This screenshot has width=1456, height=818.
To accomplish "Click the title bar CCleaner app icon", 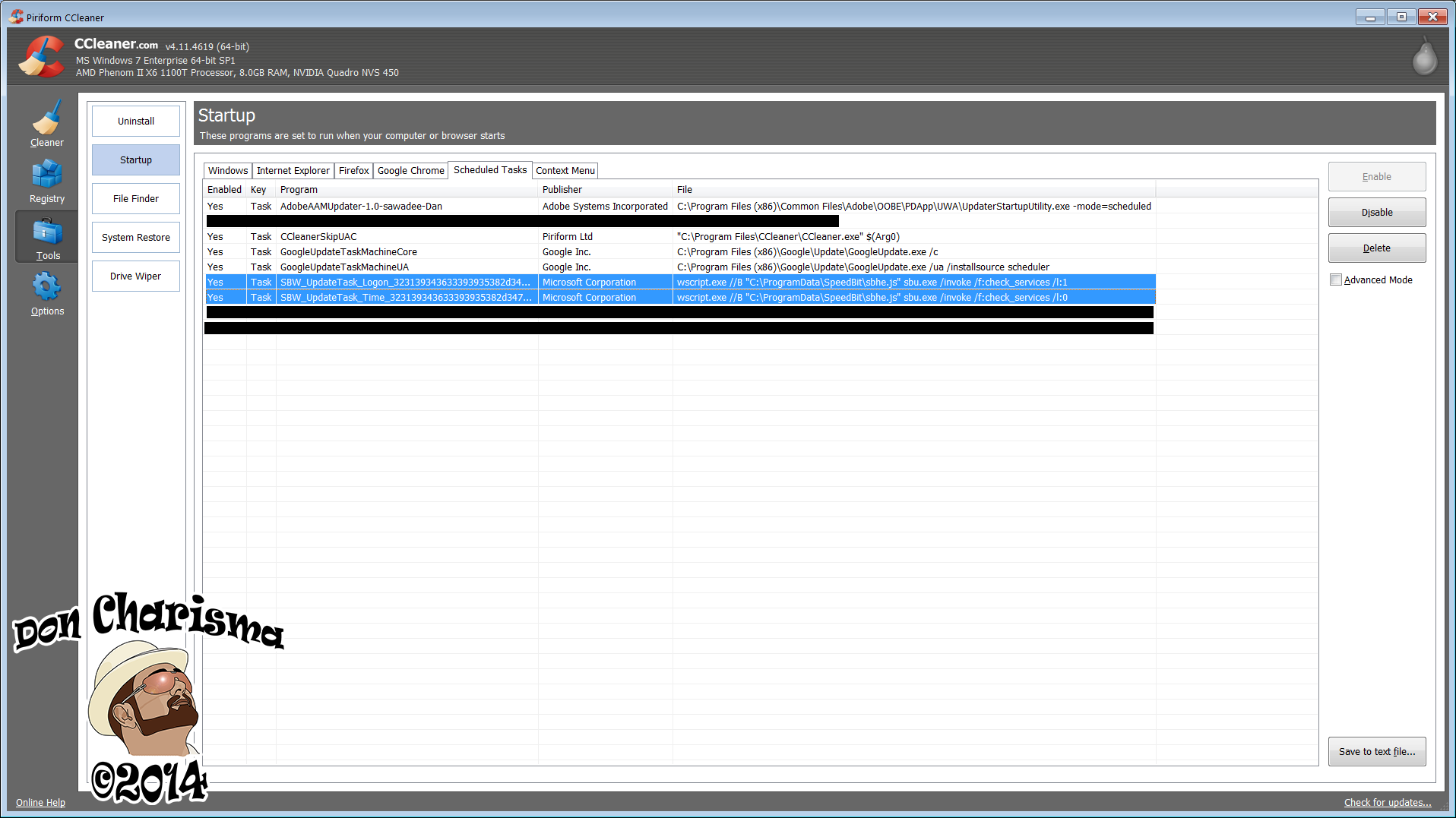I will 17,17.
